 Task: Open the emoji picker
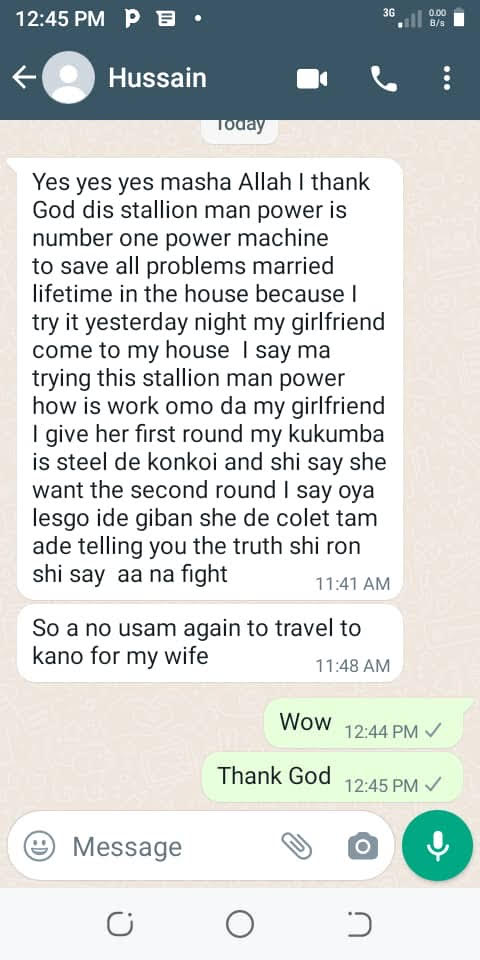click(39, 846)
